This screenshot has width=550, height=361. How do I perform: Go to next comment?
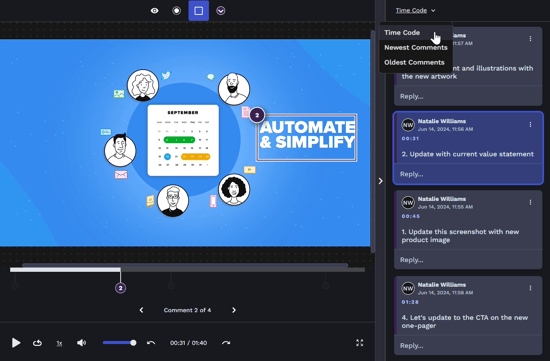tap(234, 310)
